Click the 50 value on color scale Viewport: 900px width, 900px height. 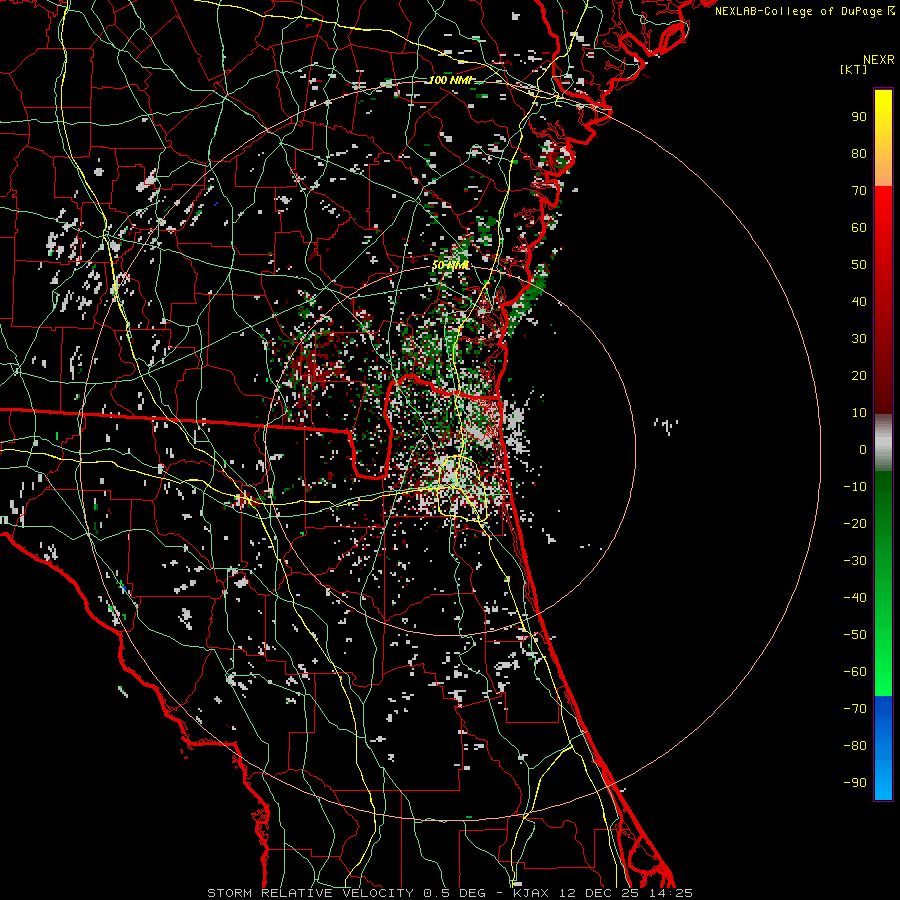pyautogui.click(x=859, y=265)
